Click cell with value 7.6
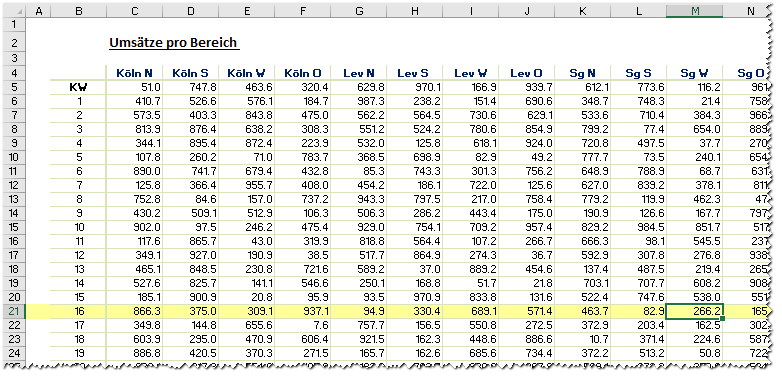Viewport: 782px width, 378px height. click(302, 326)
